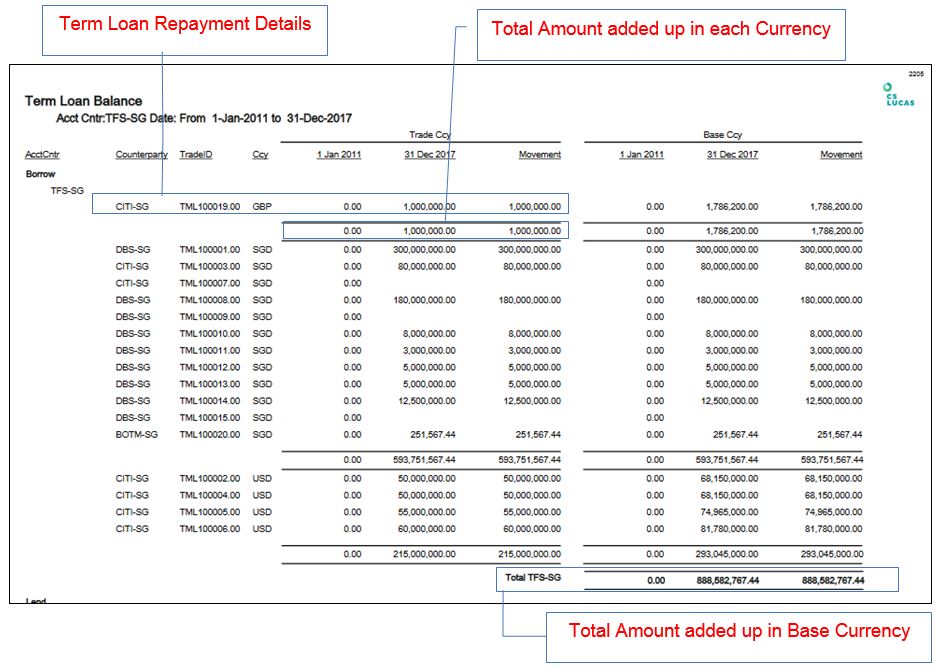Click CITI-SG counterparty in the TML100019.00 row
The width and height of the screenshot is (938, 668).
click(x=132, y=207)
